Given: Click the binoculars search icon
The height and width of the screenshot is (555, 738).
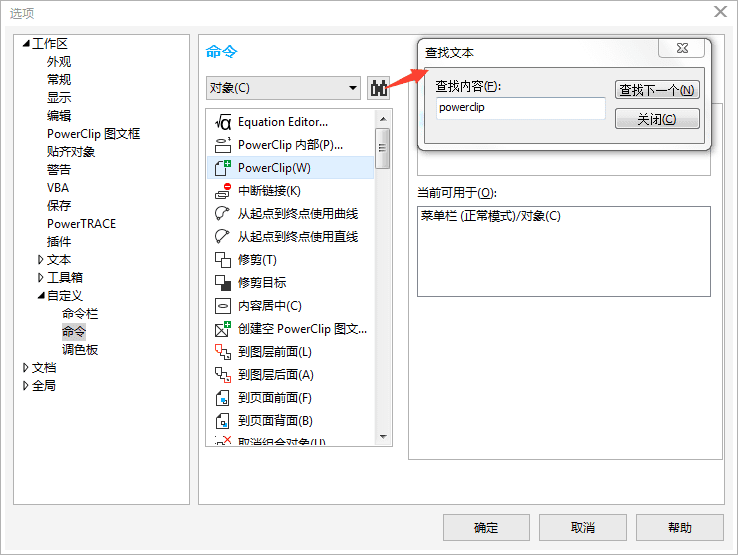Looking at the screenshot, I should [x=379, y=88].
